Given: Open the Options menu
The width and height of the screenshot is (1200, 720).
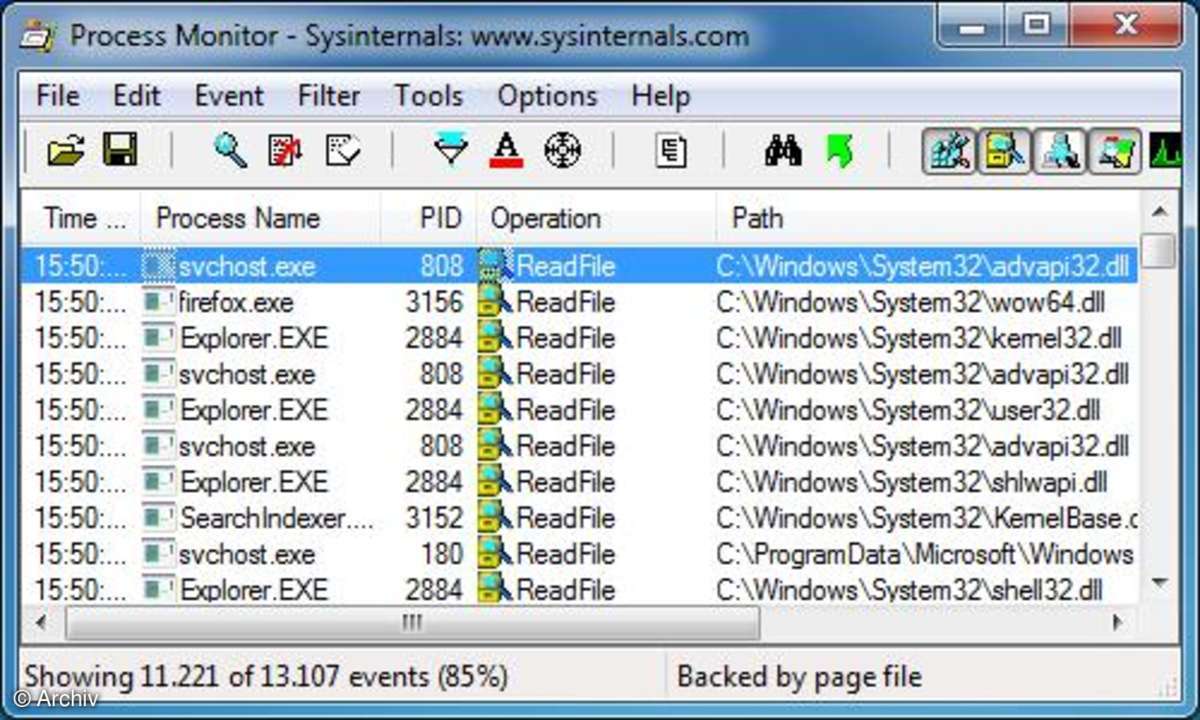Looking at the screenshot, I should pos(547,96).
